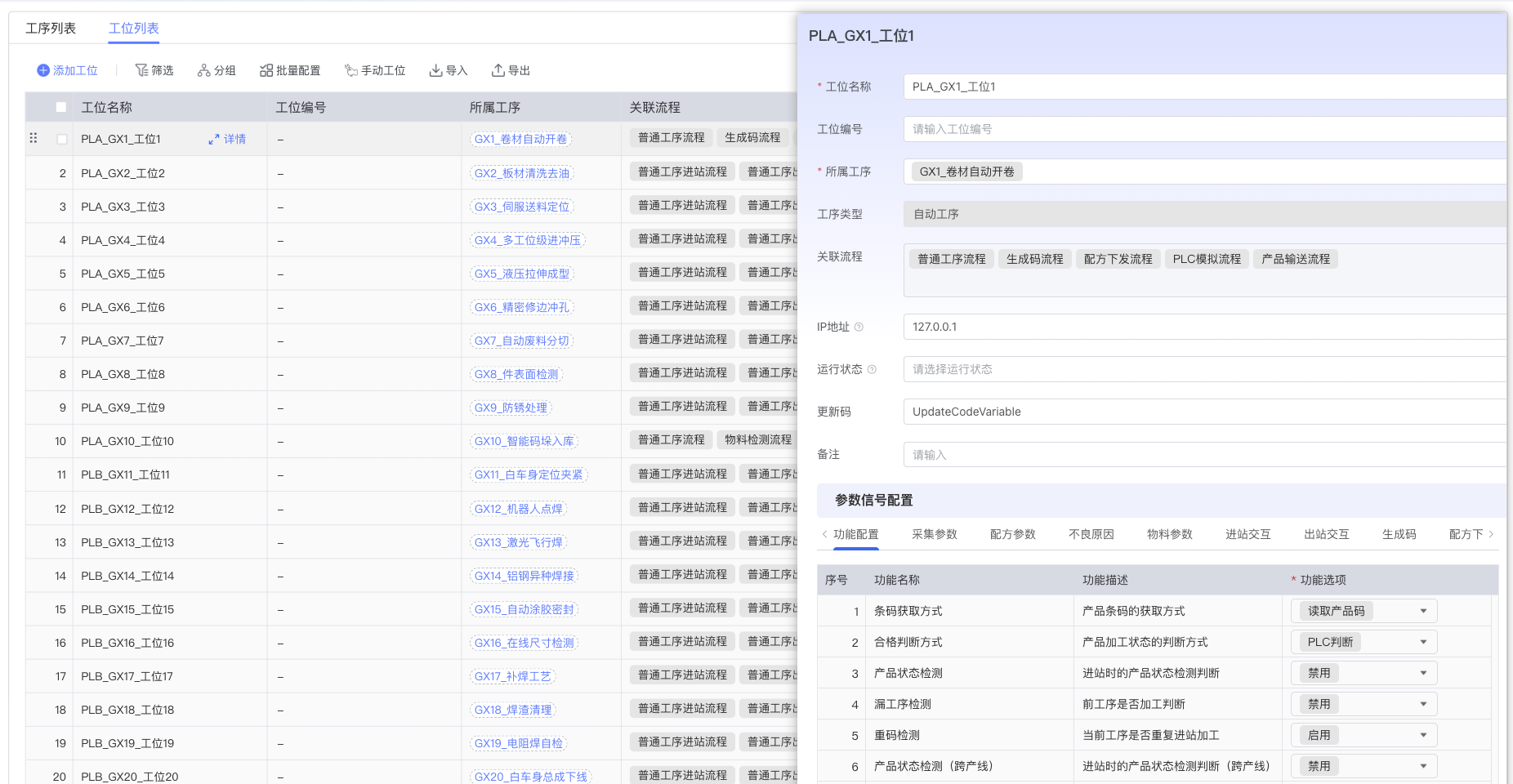Image resolution: width=1513 pixels, height=784 pixels.
Task: Click the GX2_板材清洗去油 process link
Action: [522, 173]
